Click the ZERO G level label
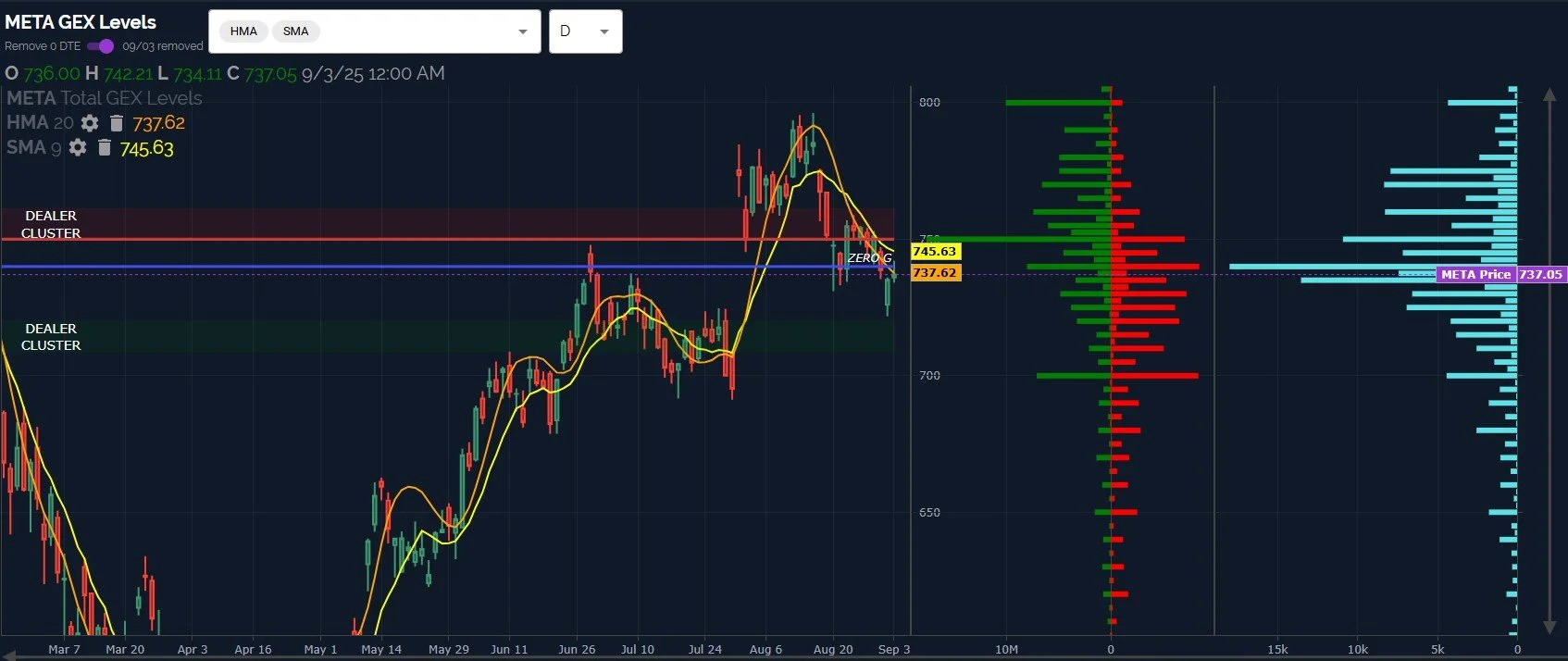 click(x=869, y=258)
